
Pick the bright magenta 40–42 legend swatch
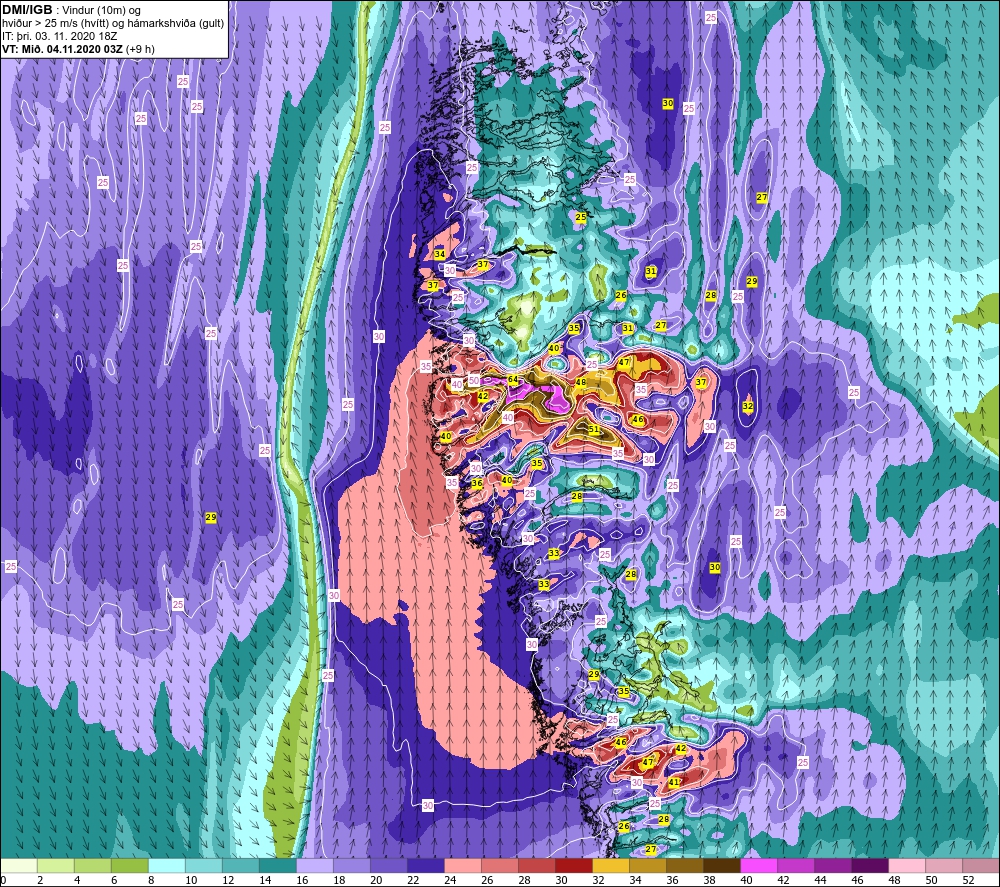(759, 865)
